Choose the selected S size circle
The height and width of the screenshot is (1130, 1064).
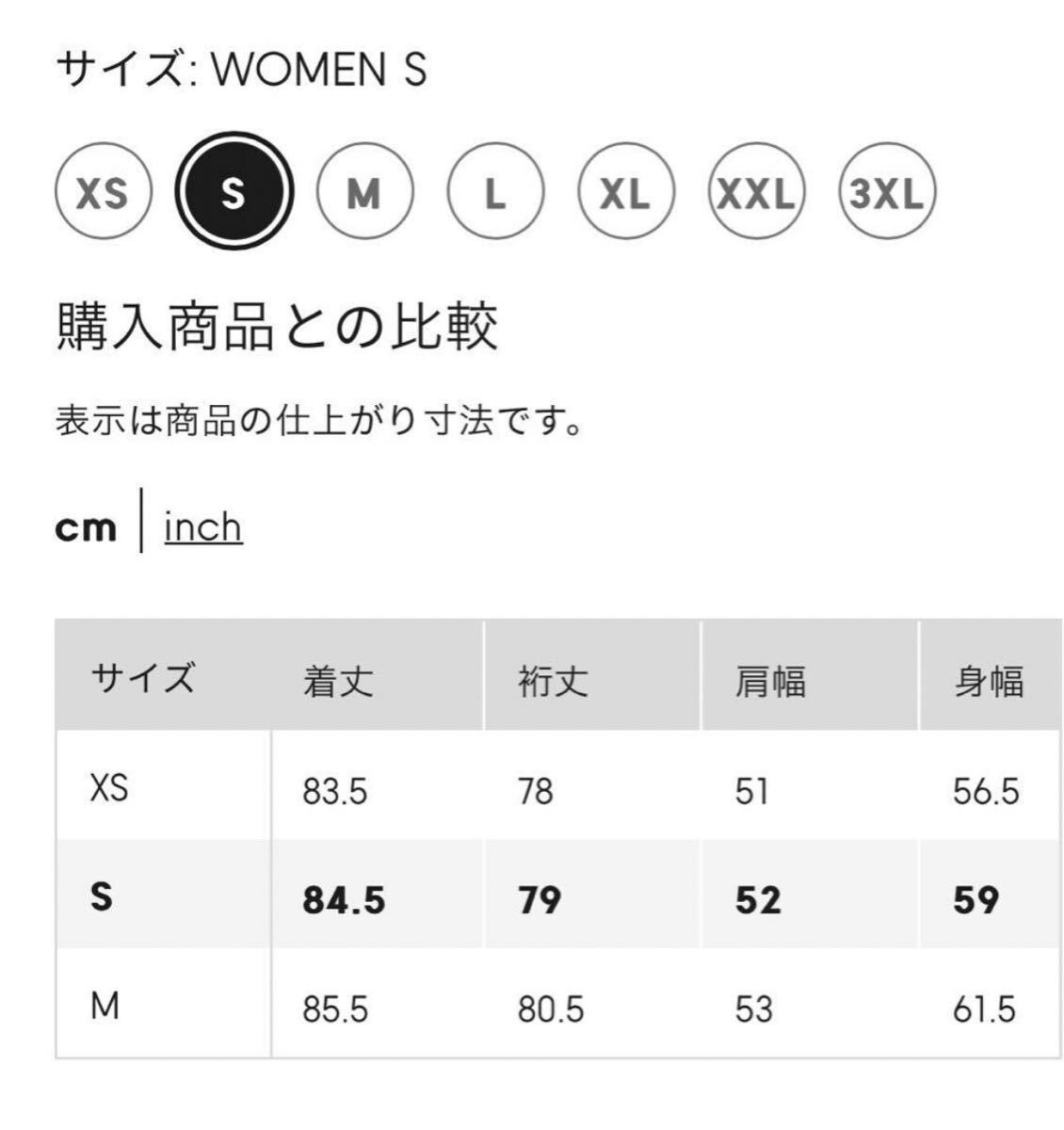click(x=234, y=194)
